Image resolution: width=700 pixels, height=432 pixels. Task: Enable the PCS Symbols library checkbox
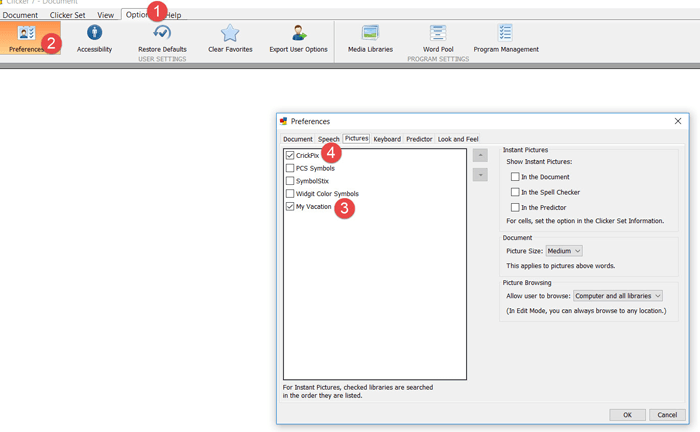(290, 169)
